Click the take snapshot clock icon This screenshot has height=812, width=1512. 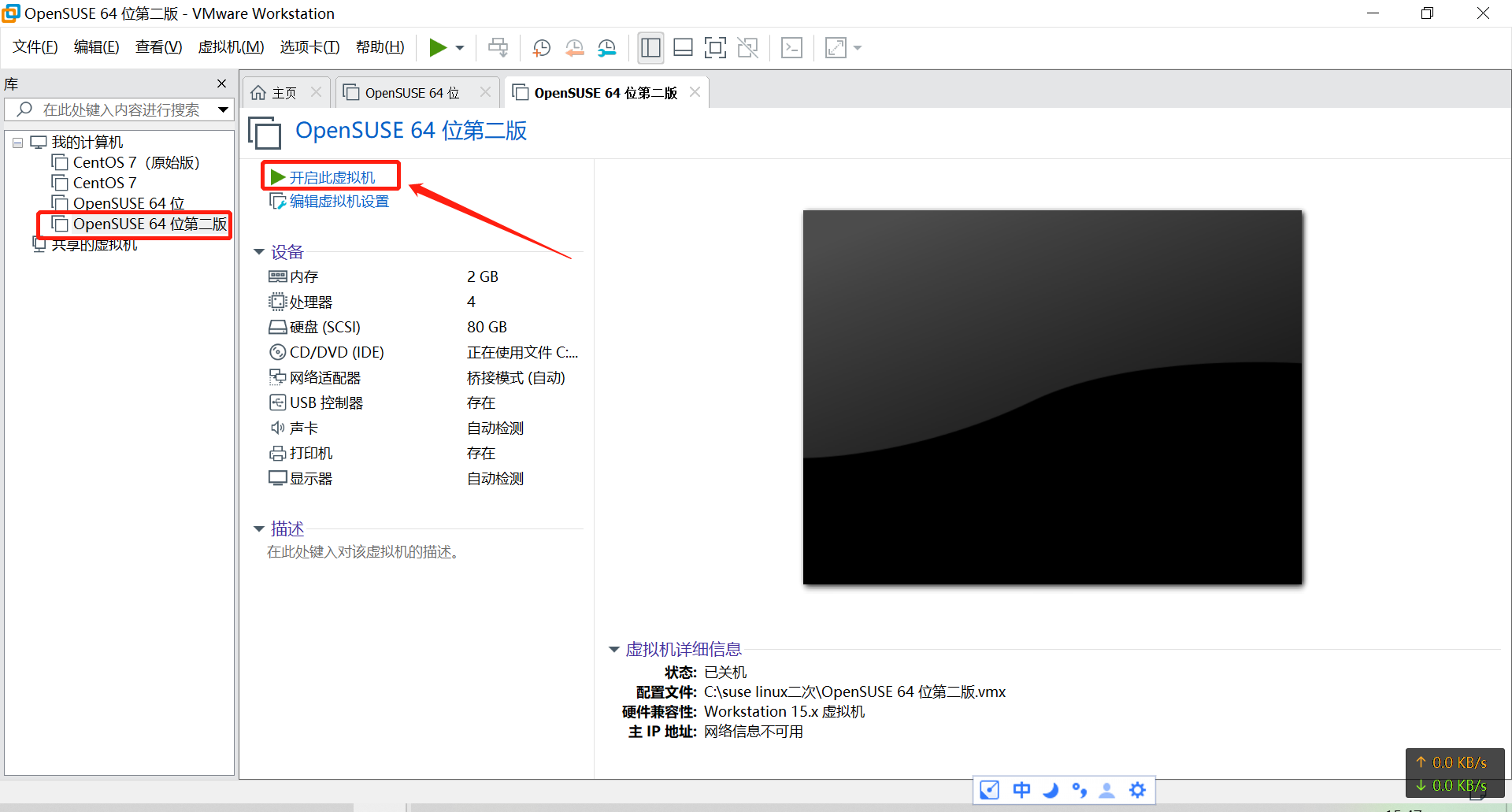541,48
